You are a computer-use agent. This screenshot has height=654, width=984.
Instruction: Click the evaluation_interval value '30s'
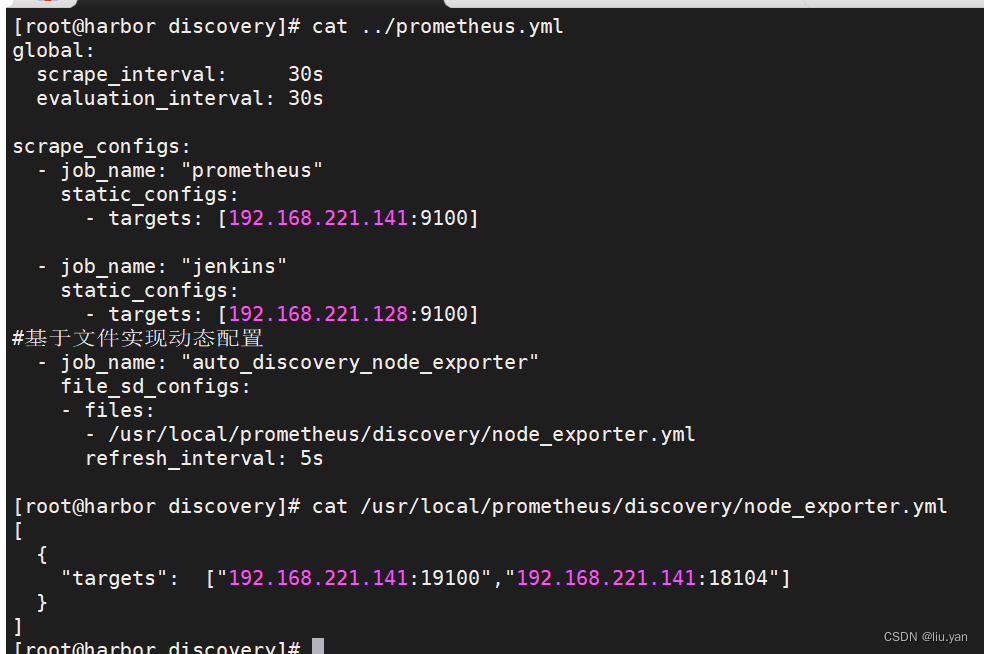point(306,98)
